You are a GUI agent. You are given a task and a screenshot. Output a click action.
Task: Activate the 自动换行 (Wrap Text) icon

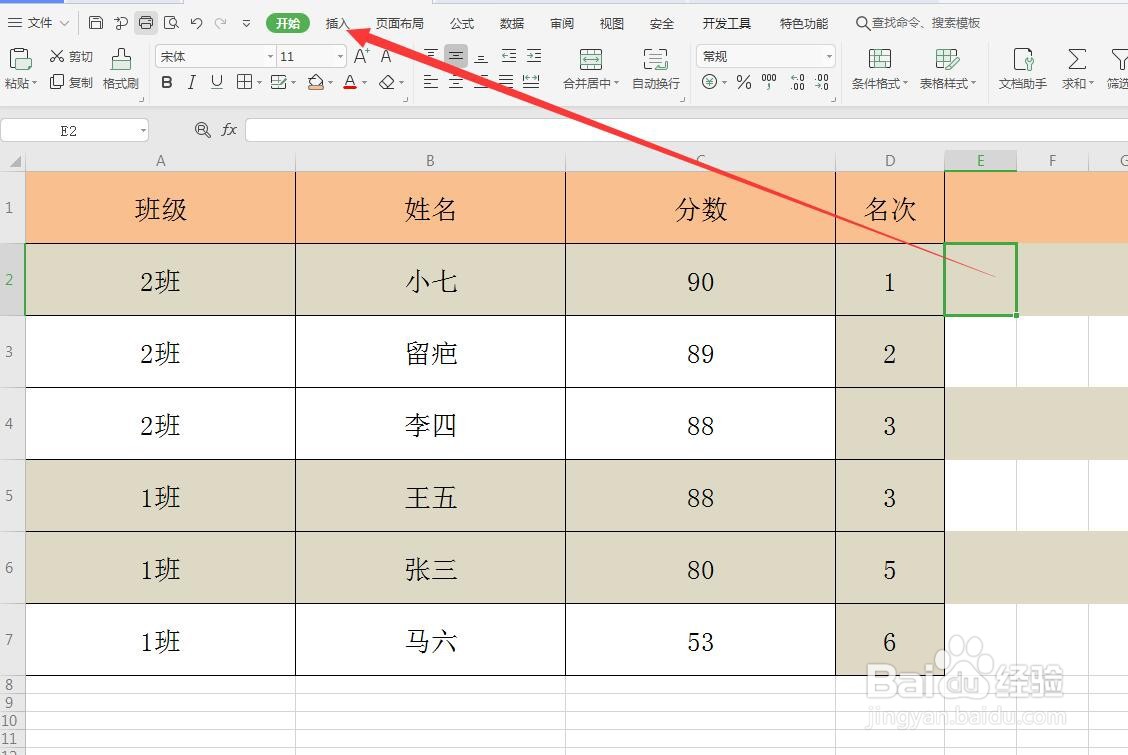655,69
